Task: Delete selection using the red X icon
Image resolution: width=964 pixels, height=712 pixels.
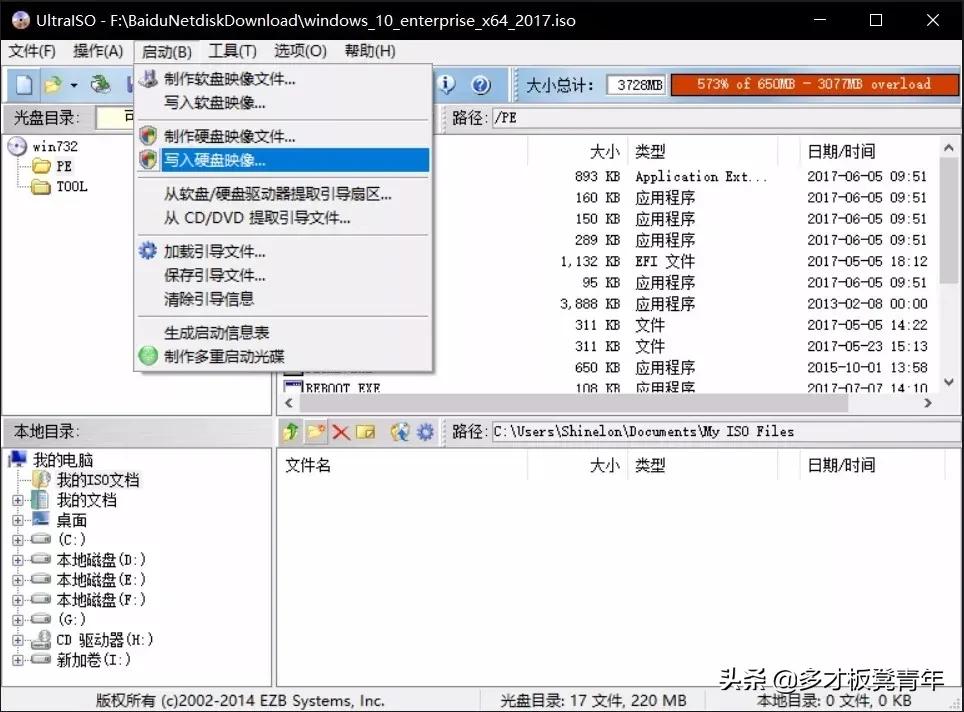Action: pos(342,431)
